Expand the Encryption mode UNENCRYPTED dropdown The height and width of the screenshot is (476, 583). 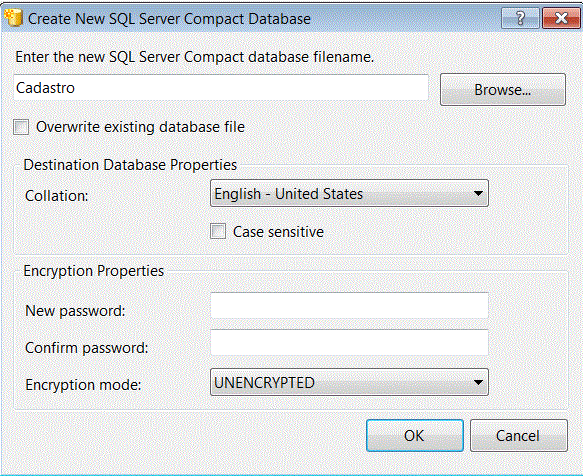pos(349,382)
